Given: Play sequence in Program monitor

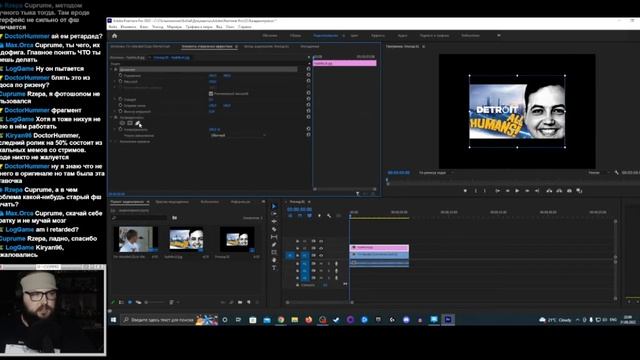Looking at the screenshot, I should point(517,191).
